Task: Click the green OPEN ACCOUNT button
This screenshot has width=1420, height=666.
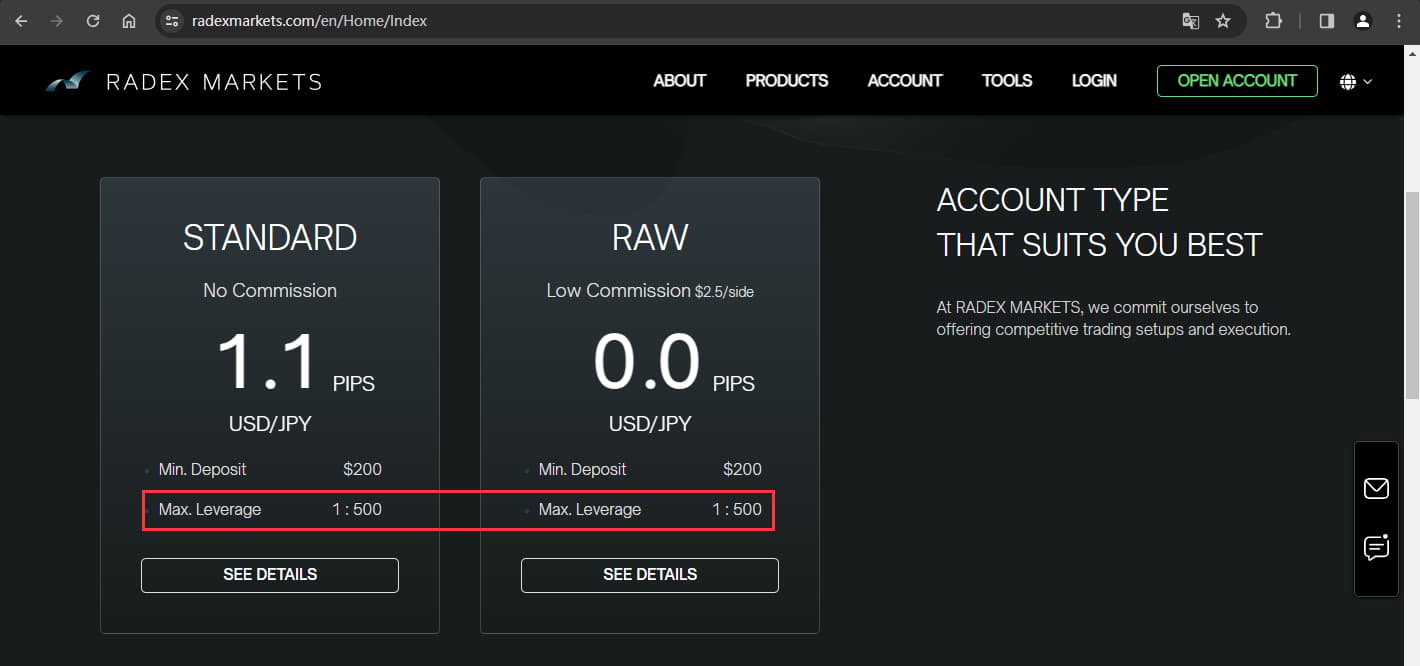Action: (x=1237, y=81)
